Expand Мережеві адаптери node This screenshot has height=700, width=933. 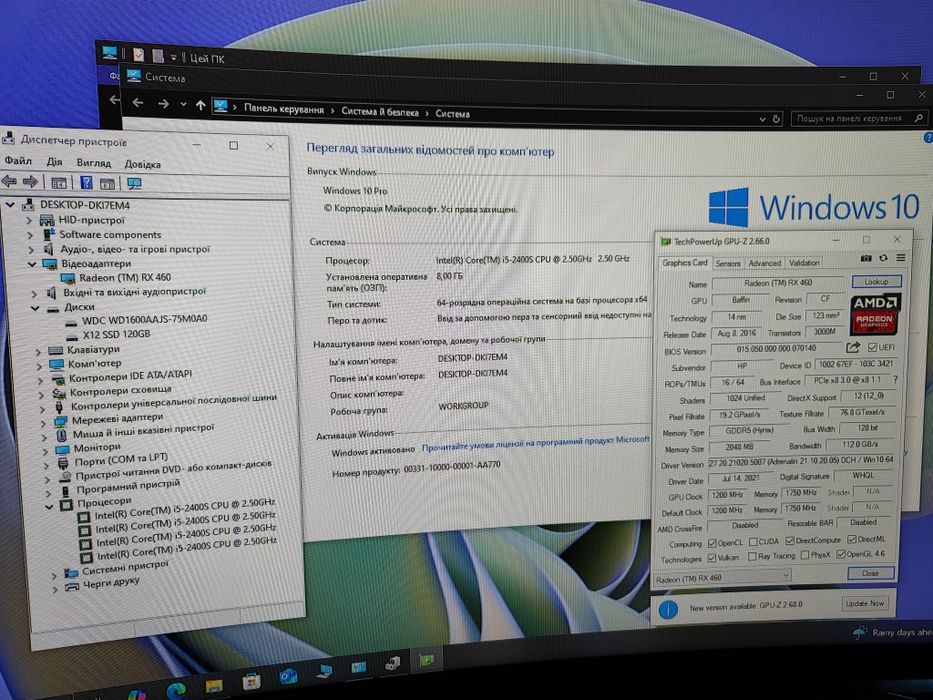click(43, 423)
